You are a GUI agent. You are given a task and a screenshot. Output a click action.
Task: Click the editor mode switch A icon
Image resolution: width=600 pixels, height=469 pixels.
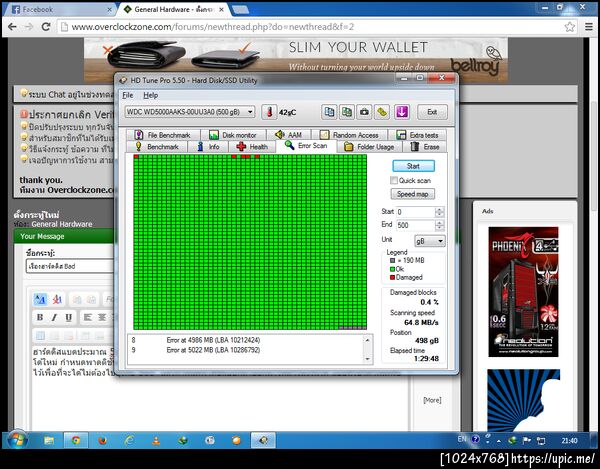[x=40, y=299]
